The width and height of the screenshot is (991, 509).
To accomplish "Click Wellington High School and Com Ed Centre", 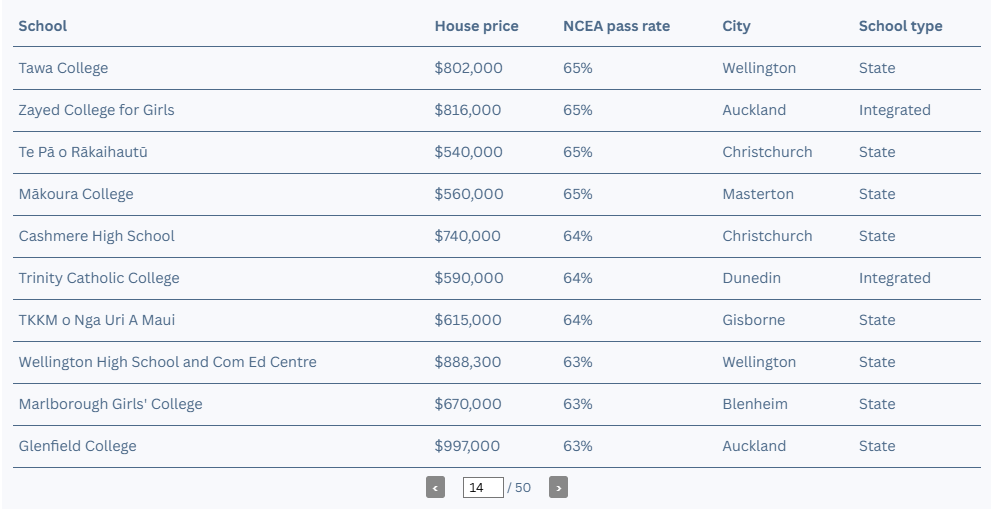I will (x=167, y=362).
